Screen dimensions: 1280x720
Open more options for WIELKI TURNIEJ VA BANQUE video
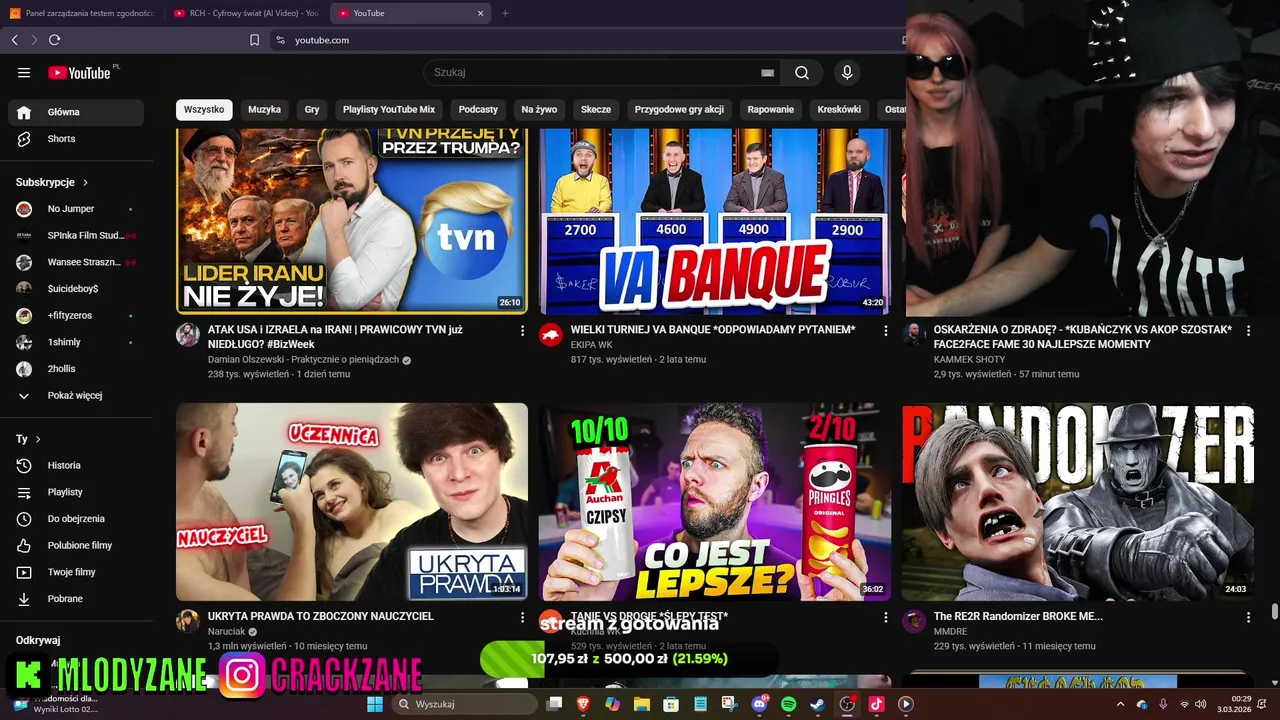pos(885,330)
